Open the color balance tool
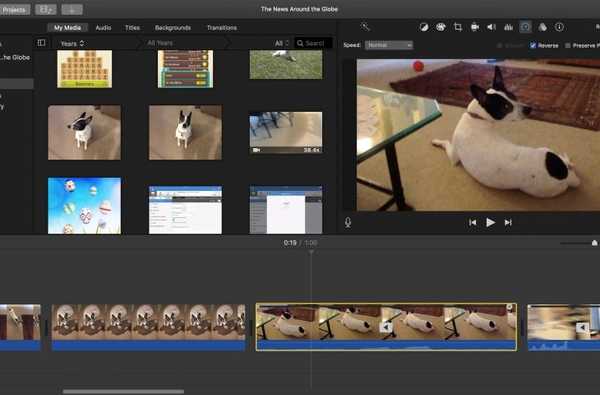600x395 pixels. 424,27
